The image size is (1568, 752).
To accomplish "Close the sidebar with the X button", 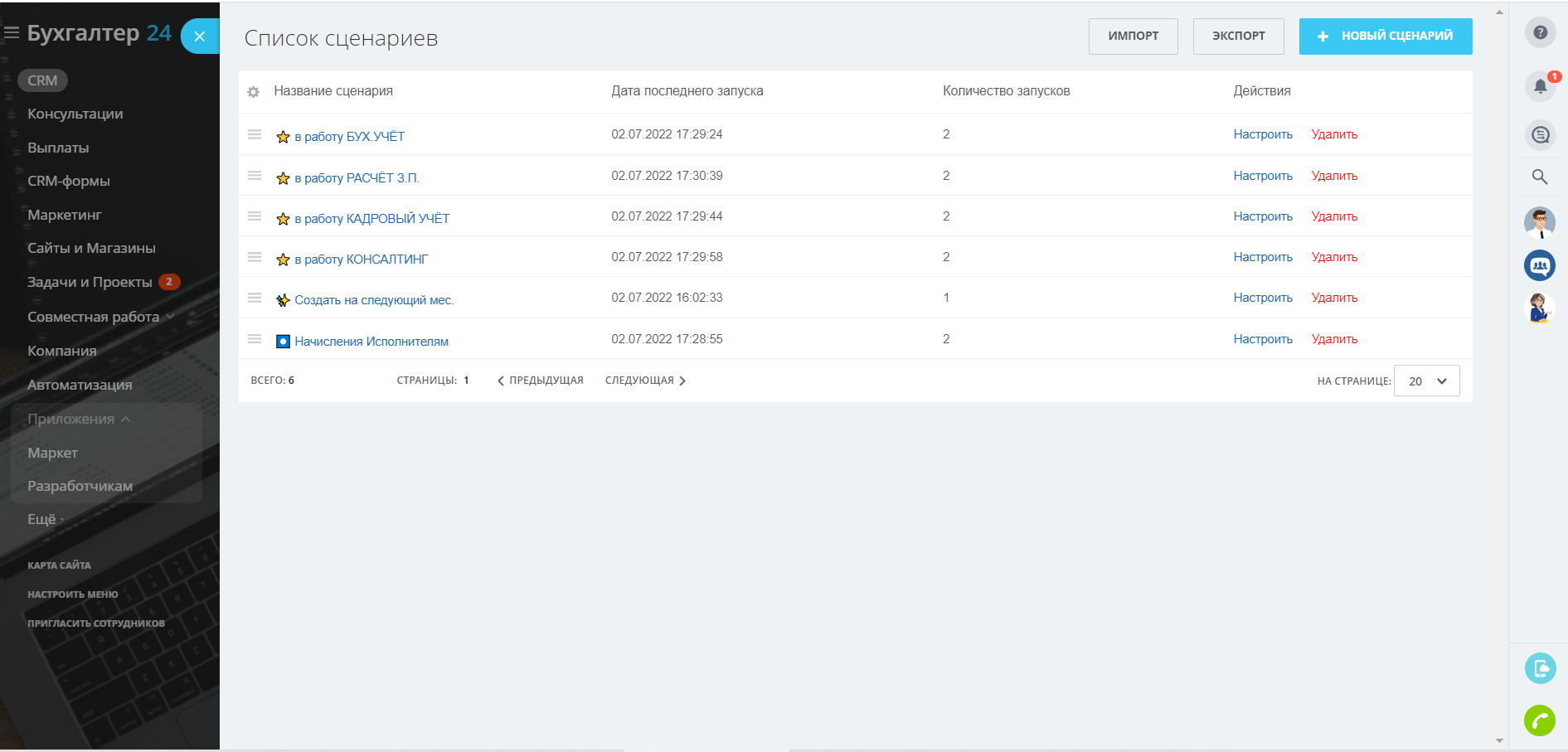I will [x=199, y=36].
